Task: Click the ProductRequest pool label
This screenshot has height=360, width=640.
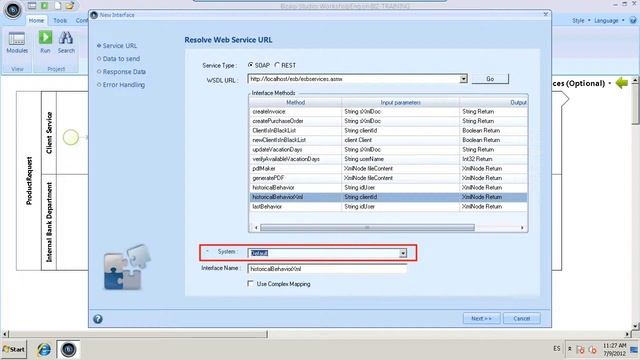Action: click(29, 180)
